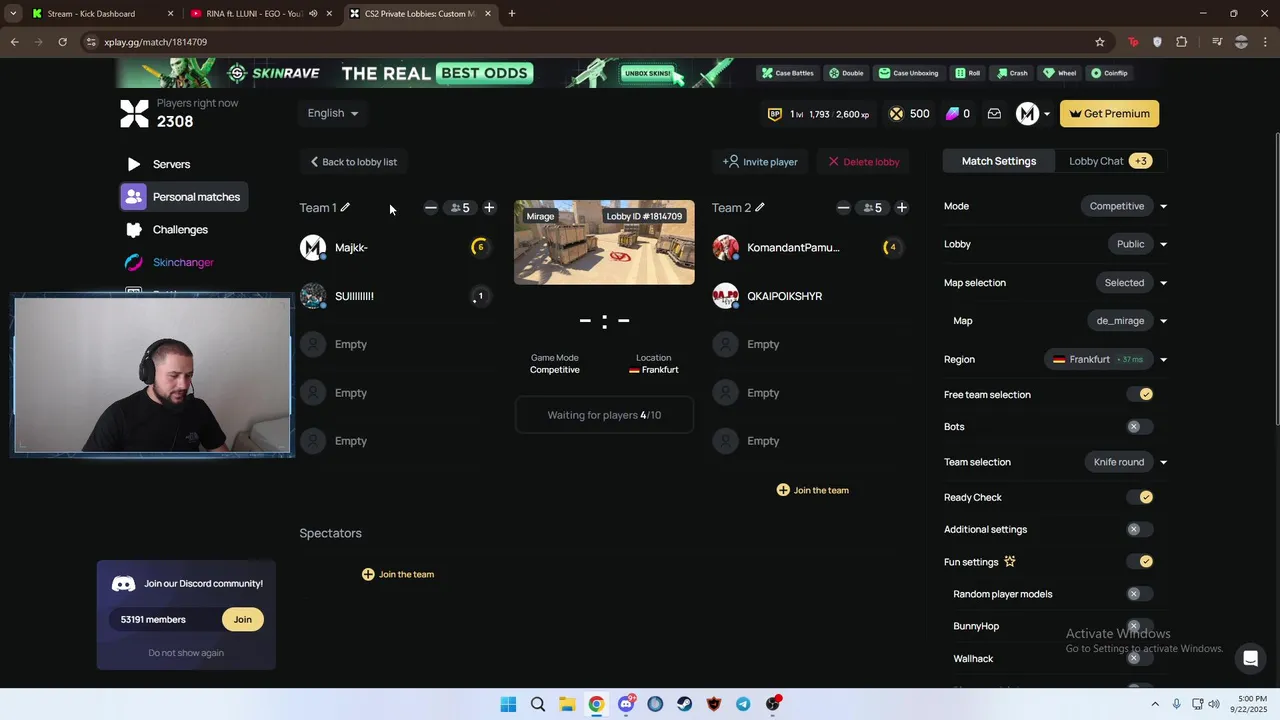Increase Team 2 player slots
The image size is (1280, 720).
click(902, 208)
